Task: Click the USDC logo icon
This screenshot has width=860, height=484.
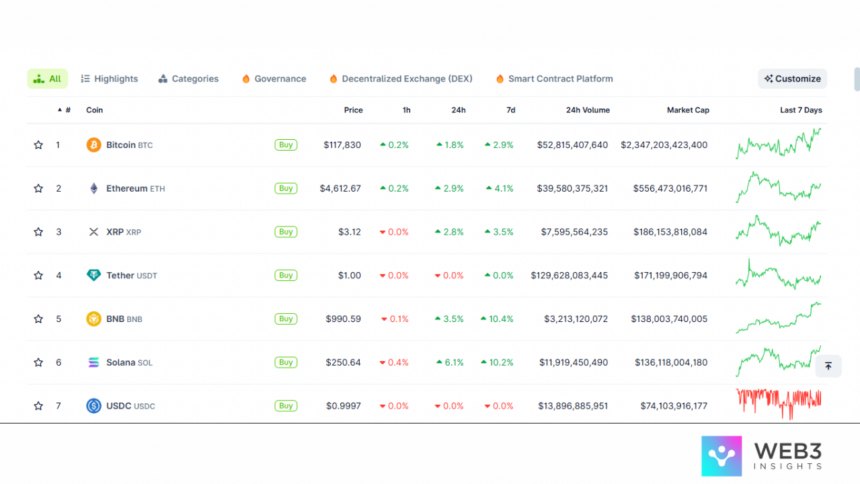Action: pos(94,406)
